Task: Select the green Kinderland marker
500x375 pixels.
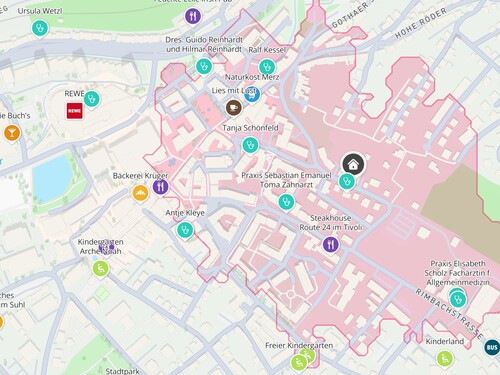Action: 445,359
